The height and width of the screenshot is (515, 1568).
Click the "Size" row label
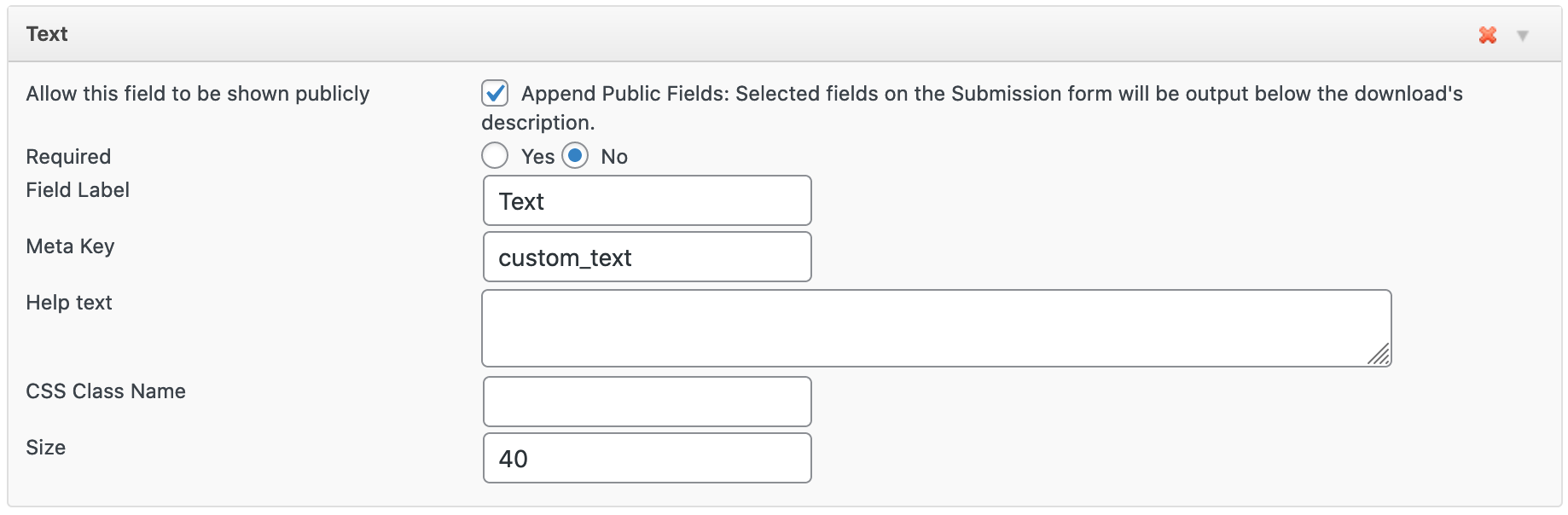click(46, 448)
